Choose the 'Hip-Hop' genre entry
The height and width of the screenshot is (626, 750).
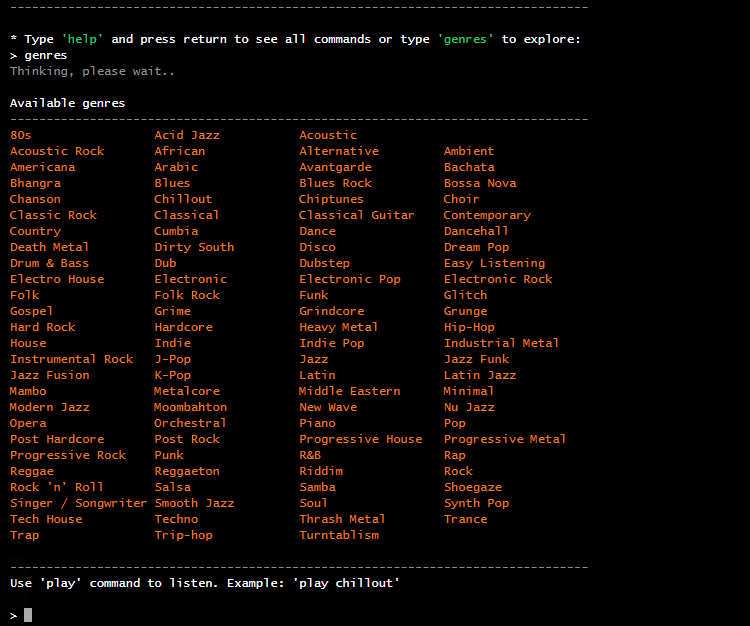click(x=469, y=327)
